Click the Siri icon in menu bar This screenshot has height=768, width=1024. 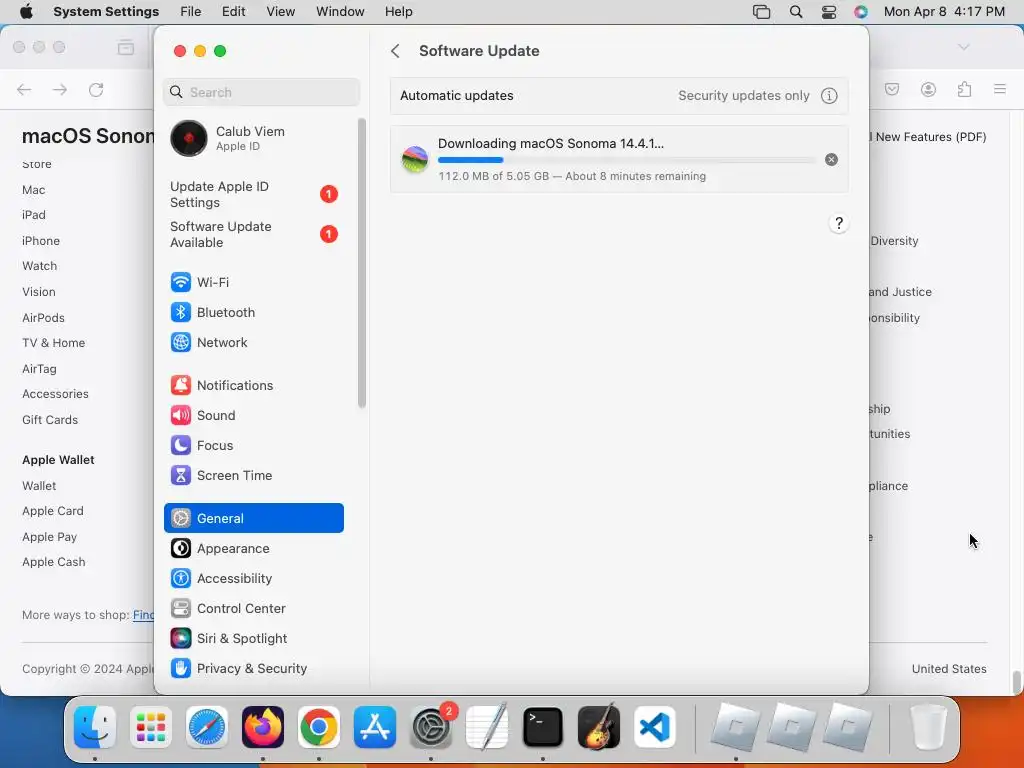pyautogui.click(x=861, y=12)
